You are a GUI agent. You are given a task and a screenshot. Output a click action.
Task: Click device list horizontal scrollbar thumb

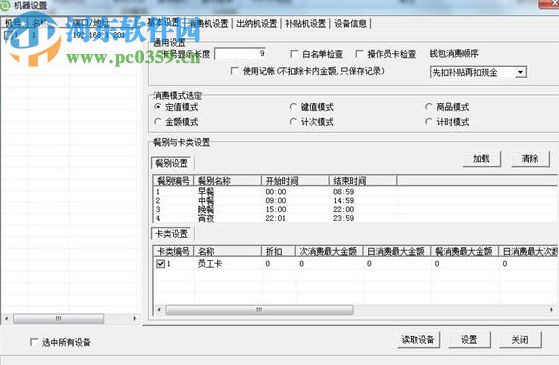tap(58, 318)
